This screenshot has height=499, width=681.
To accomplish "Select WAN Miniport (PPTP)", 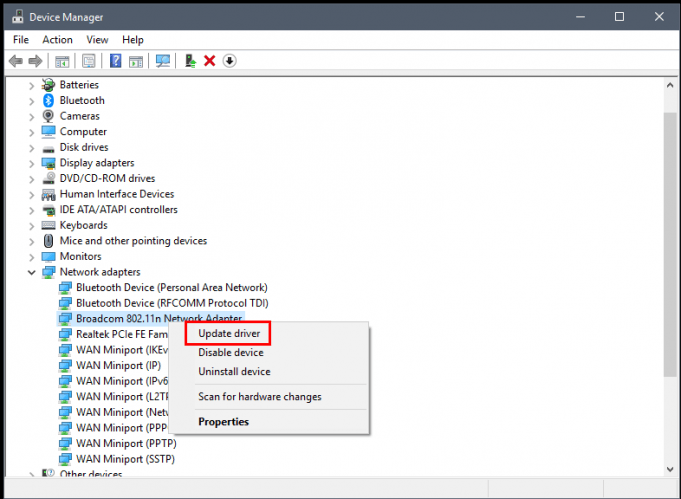I will 126,443.
